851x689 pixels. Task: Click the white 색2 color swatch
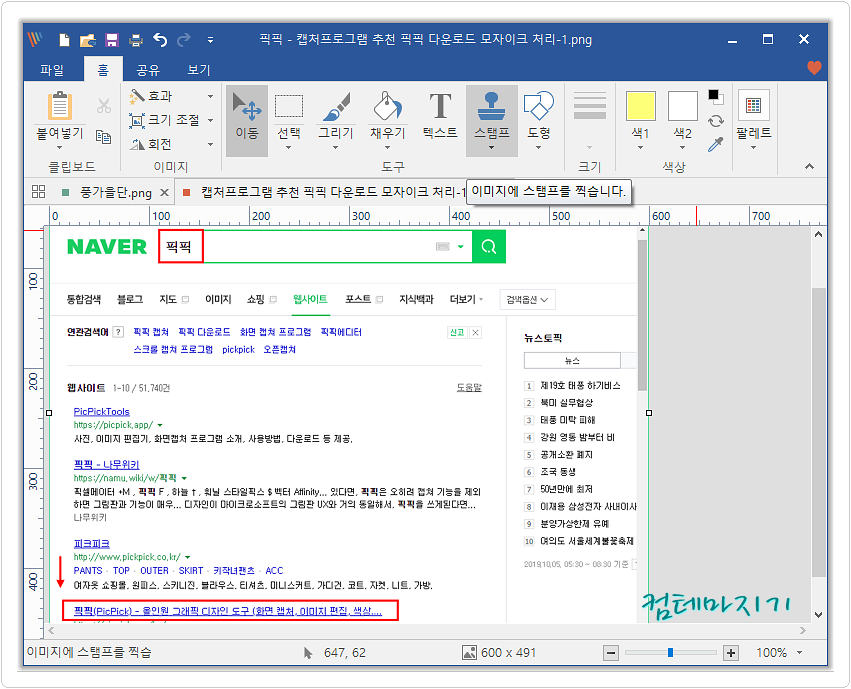(x=682, y=106)
